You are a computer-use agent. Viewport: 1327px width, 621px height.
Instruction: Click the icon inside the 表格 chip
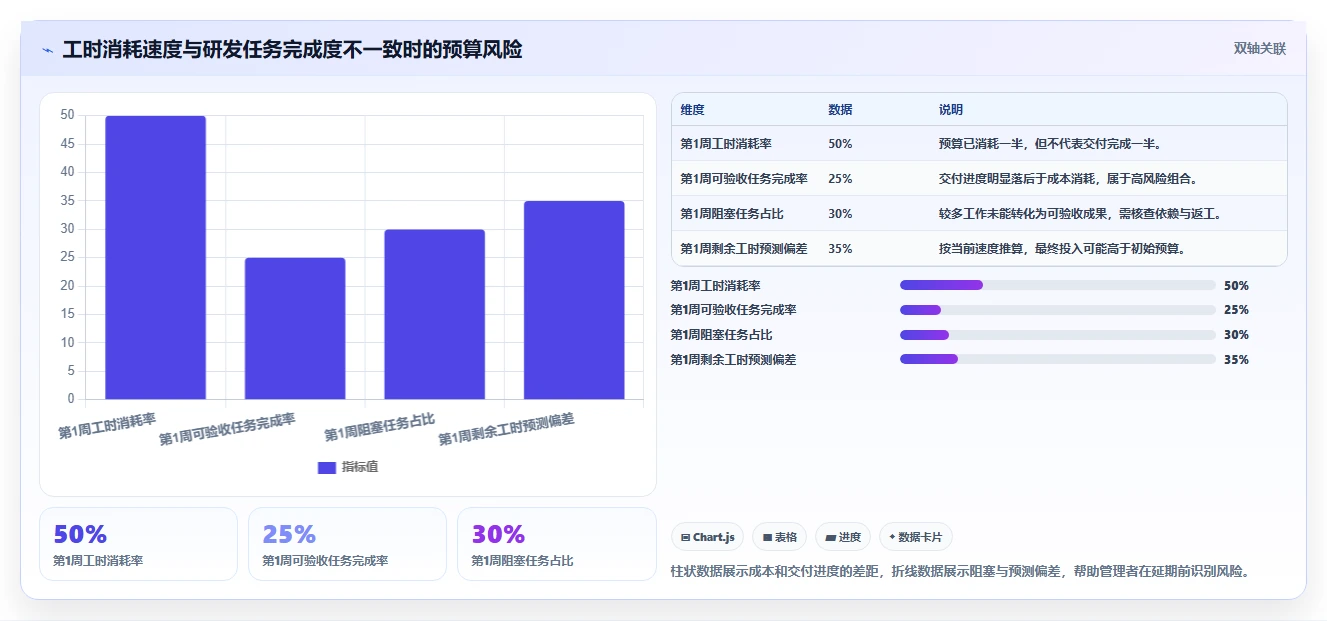(767, 537)
